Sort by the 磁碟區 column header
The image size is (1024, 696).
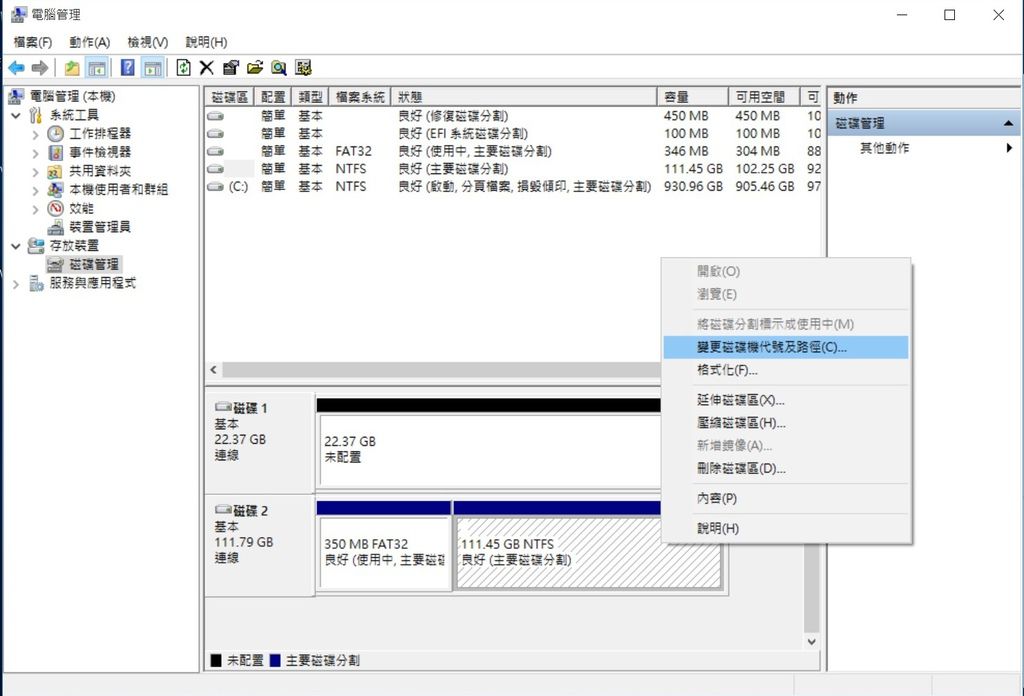(229, 97)
